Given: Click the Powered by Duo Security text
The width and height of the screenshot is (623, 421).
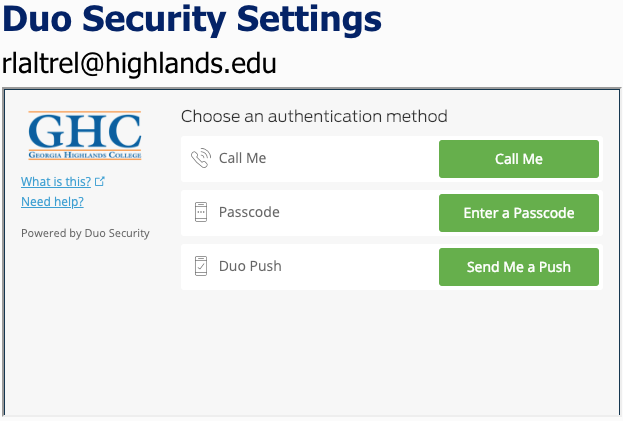Looking at the screenshot, I should click(x=85, y=233).
